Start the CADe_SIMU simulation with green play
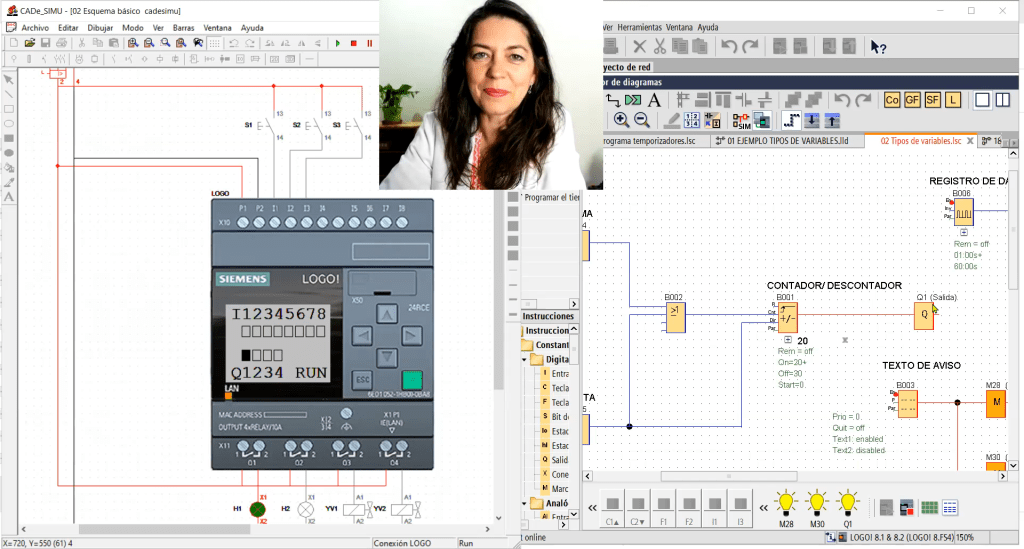Viewport: 1024px width, 549px height. 338,43
